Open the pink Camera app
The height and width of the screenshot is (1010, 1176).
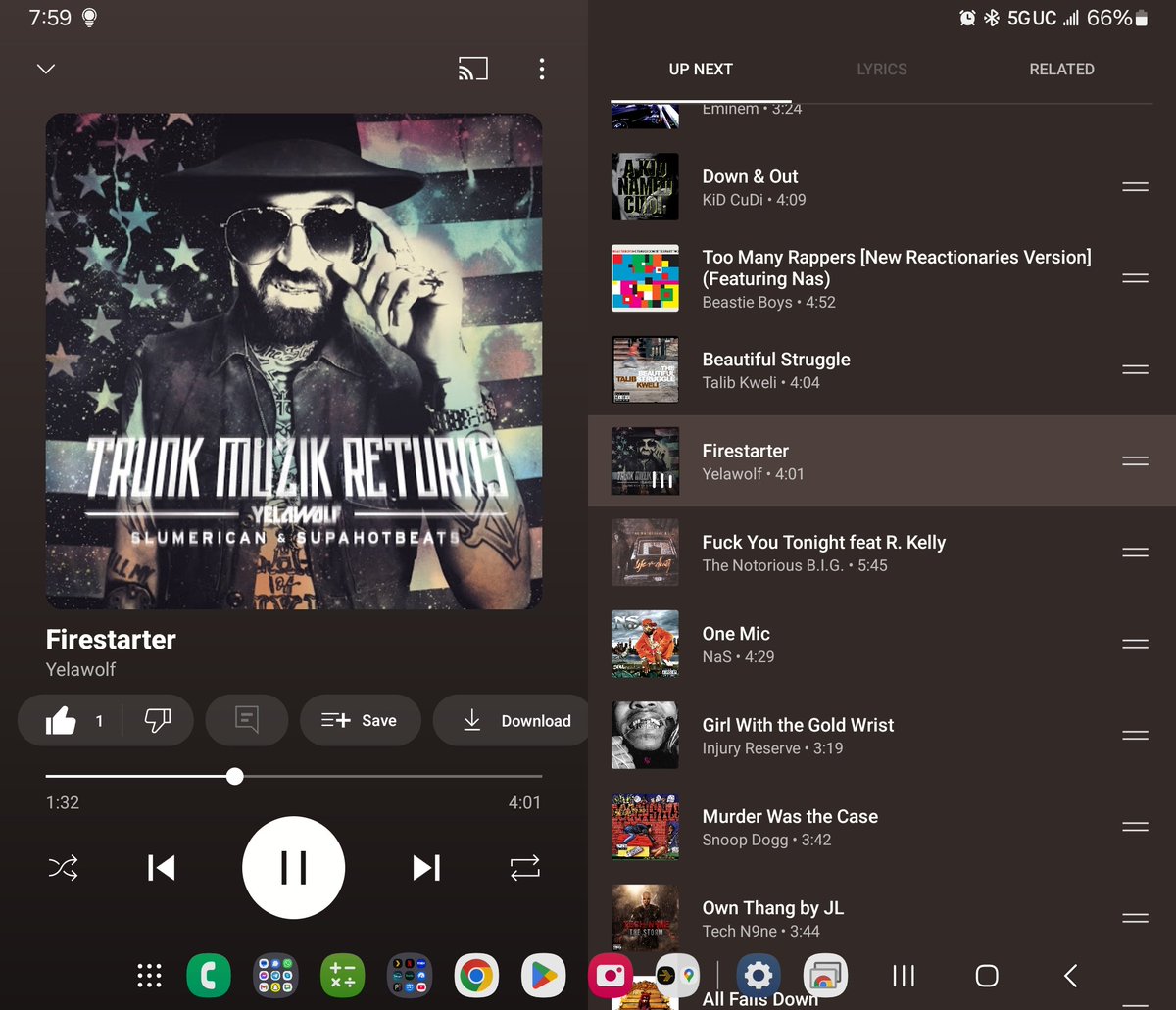pyautogui.click(x=611, y=976)
